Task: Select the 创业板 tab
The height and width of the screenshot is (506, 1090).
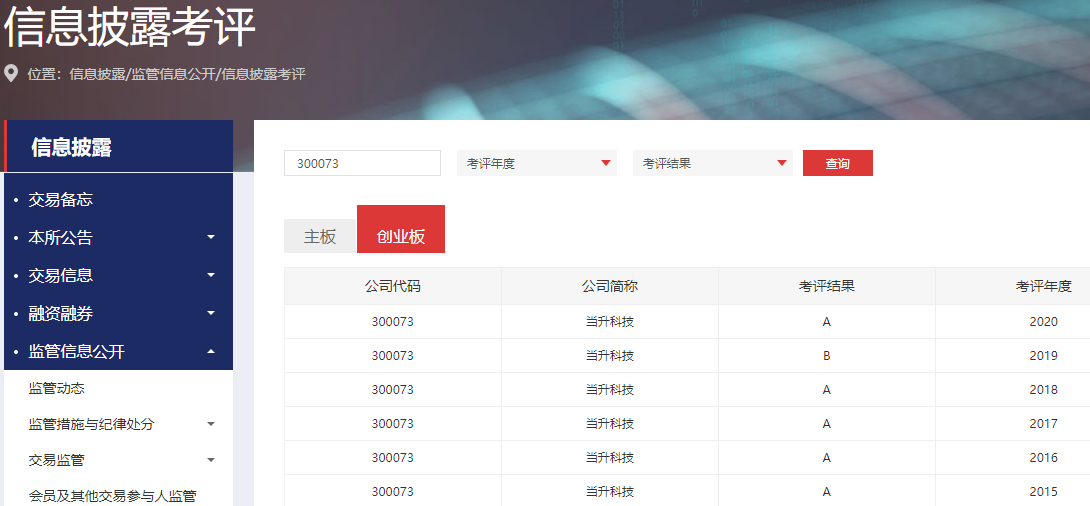Action: (x=400, y=236)
